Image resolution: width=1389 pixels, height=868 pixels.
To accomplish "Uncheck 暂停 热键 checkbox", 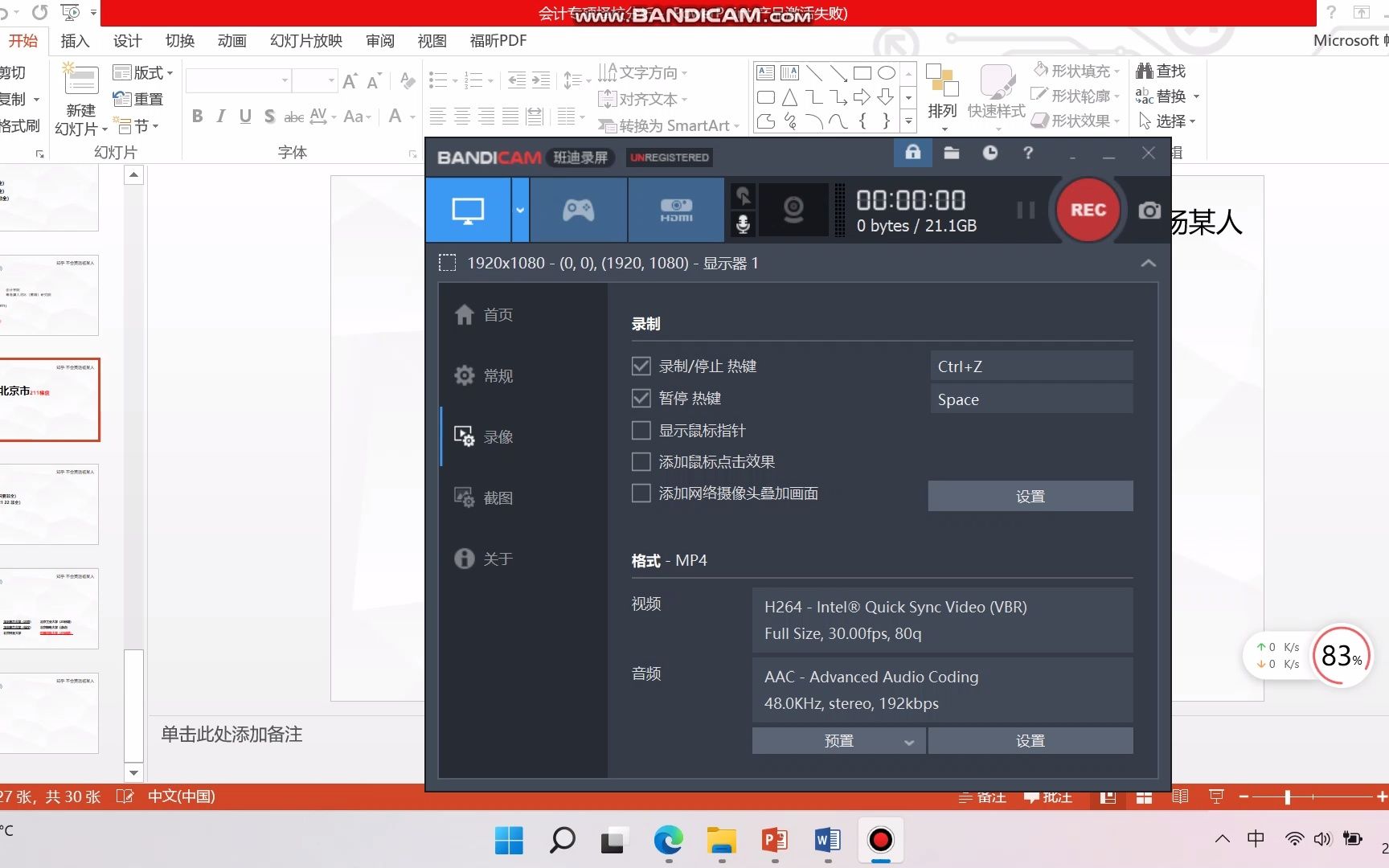I will [x=641, y=399].
